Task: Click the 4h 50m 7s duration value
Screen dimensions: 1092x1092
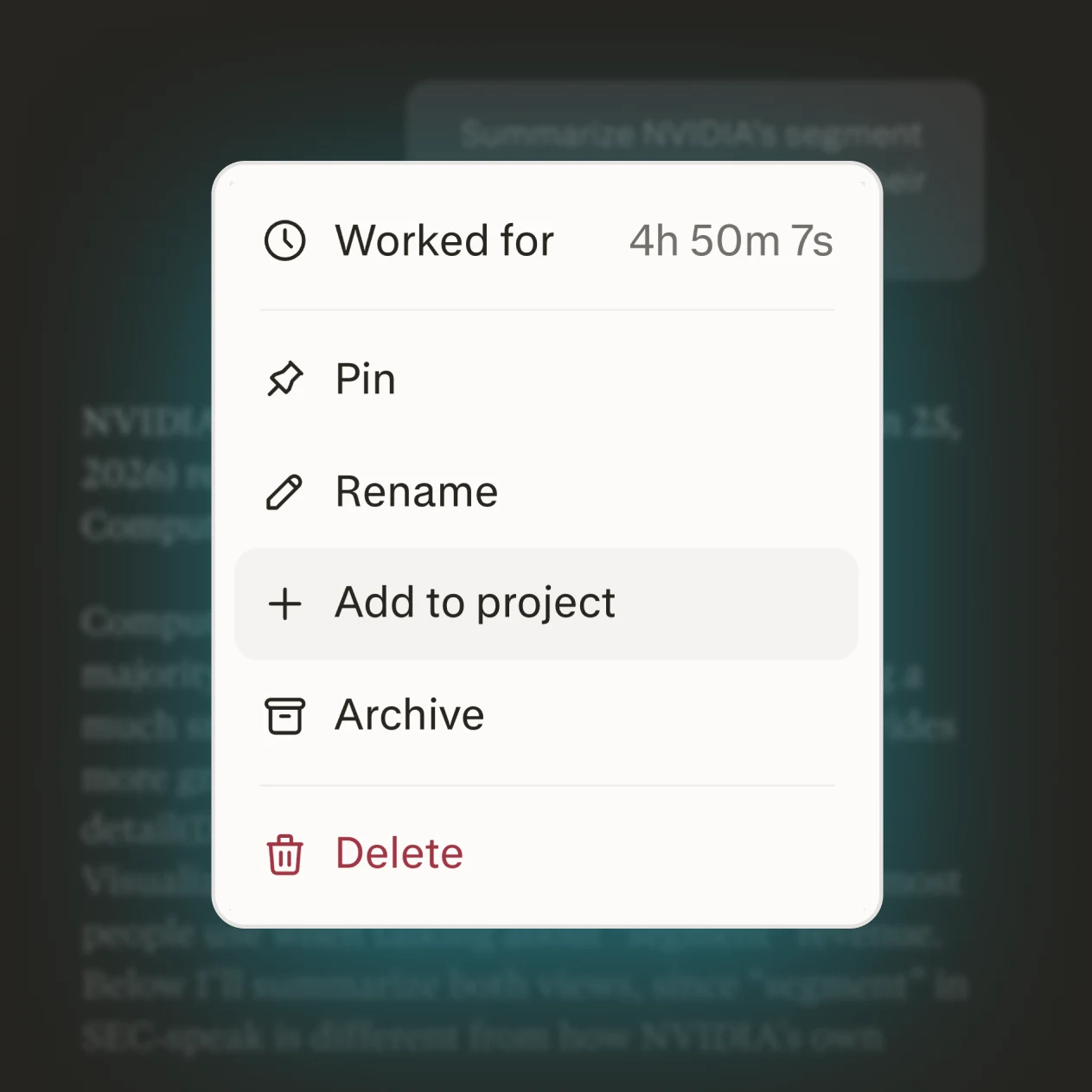Action: click(731, 240)
